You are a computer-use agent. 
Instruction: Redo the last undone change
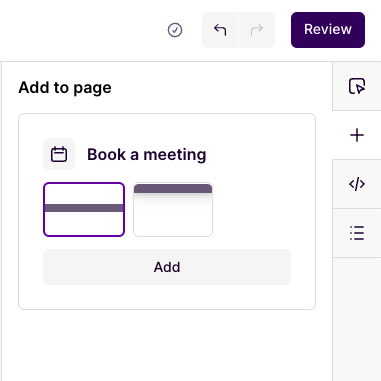(x=257, y=30)
